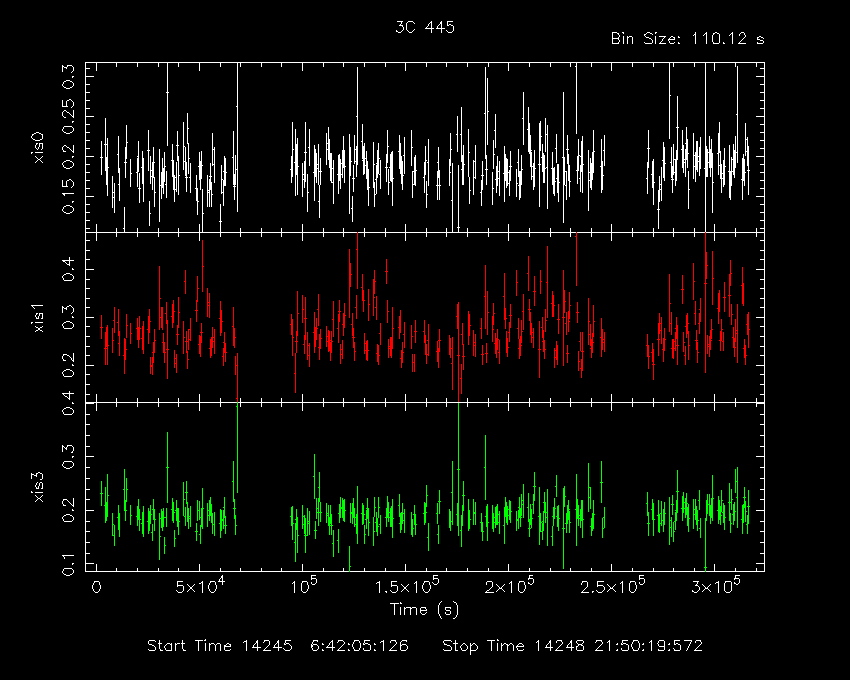Click the "xis1" y-axis label

[39, 318]
